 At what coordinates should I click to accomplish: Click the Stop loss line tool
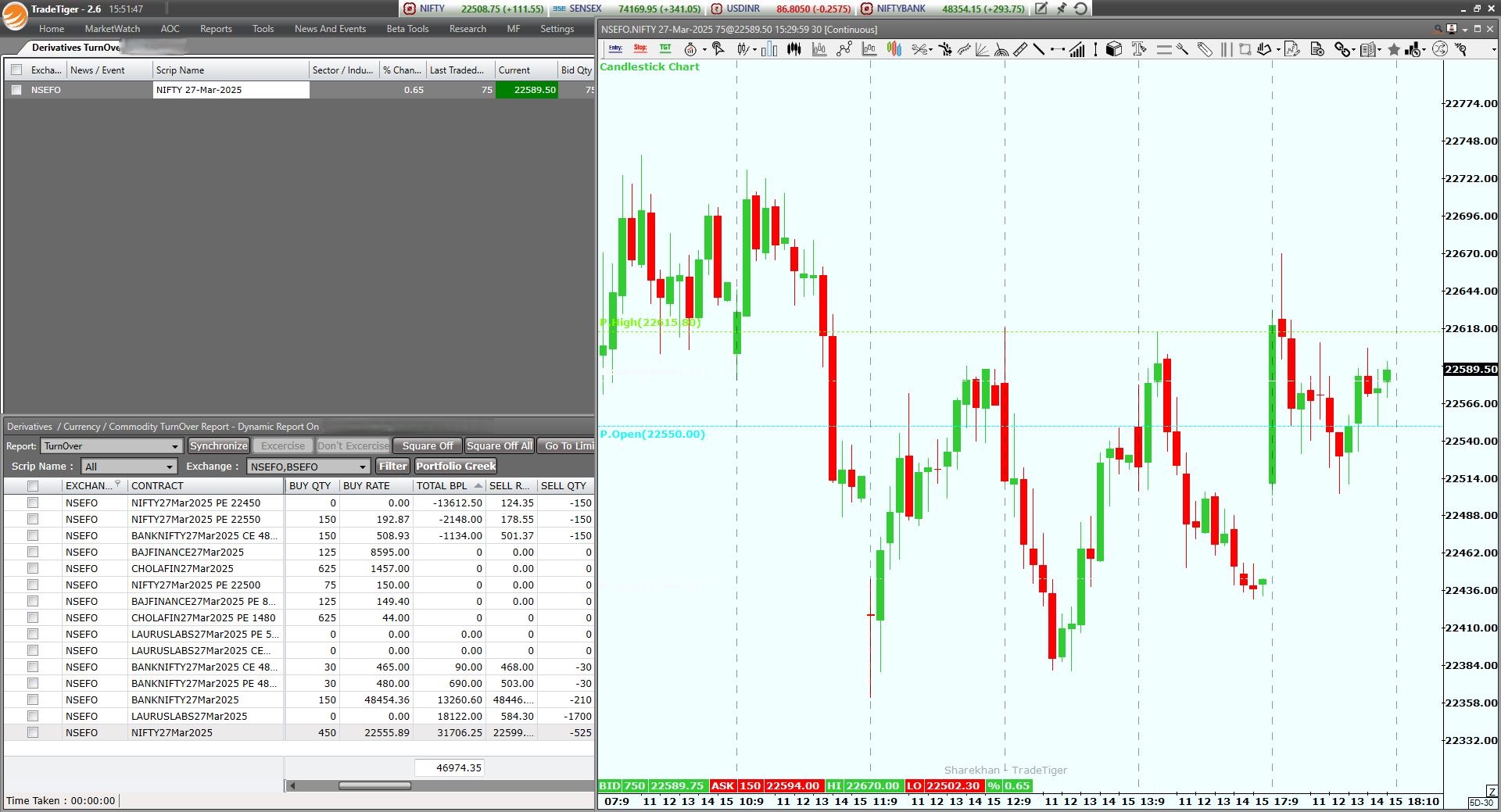640,48
